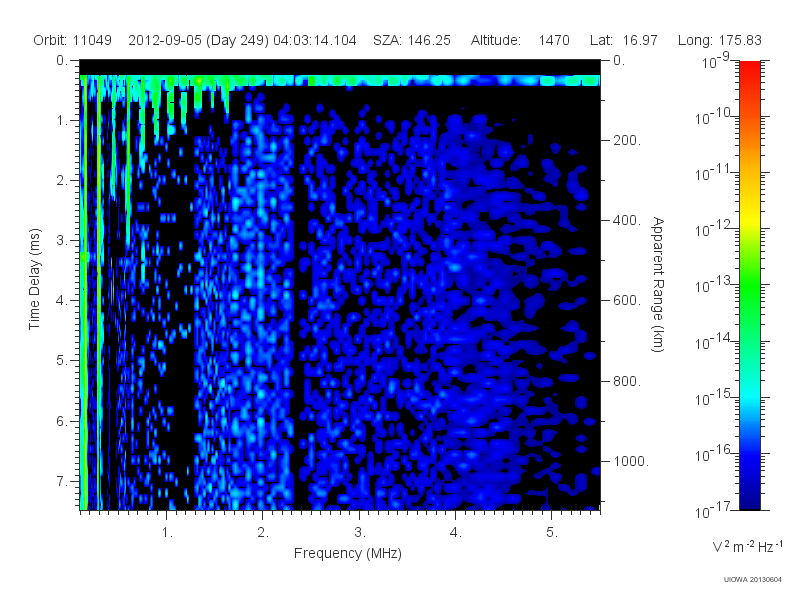Click the Apparent Range (km) axis label
The height and width of the screenshot is (600, 800).
[x=658, y=284]
